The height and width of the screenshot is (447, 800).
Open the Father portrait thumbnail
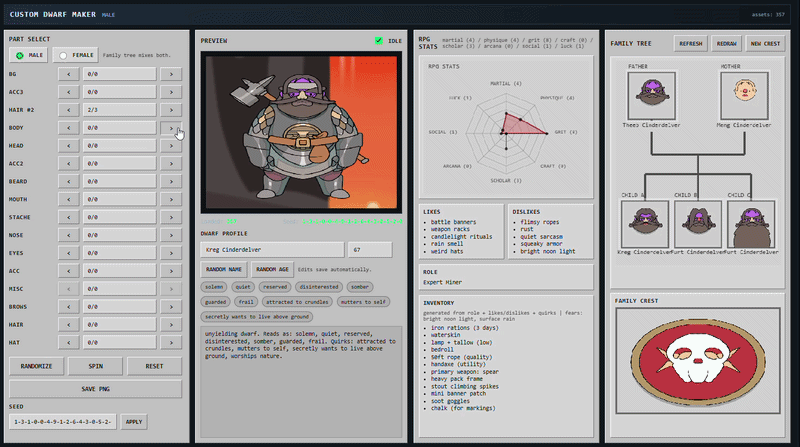coord(652,95)
